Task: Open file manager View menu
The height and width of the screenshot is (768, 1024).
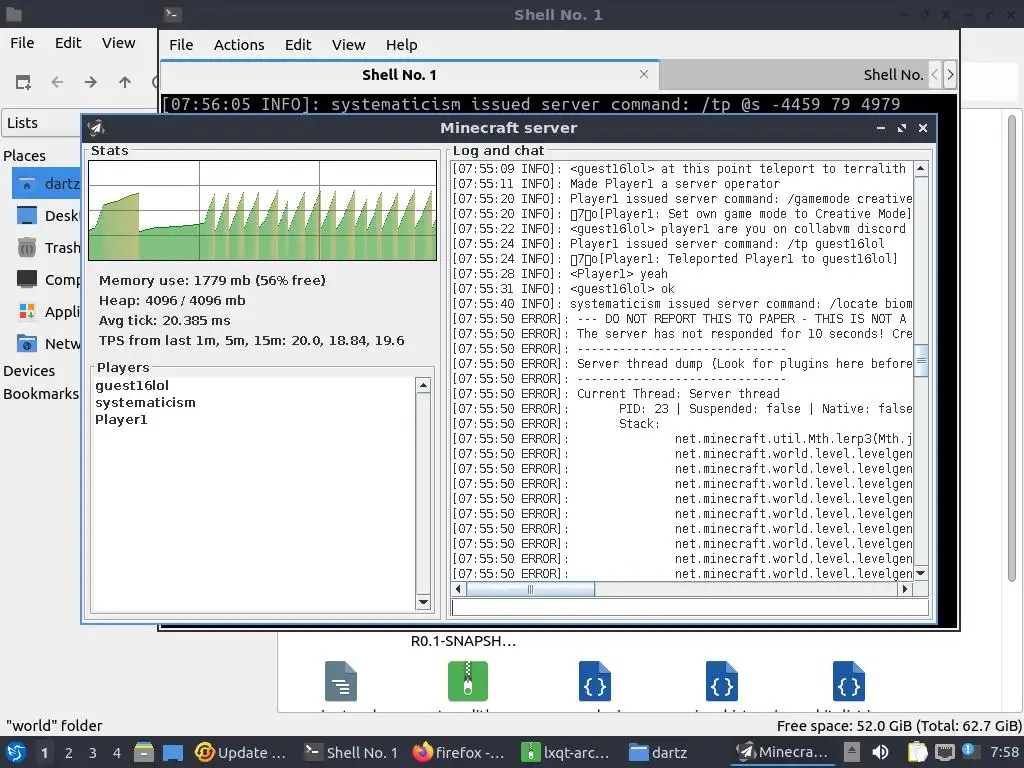Action: 118,42
